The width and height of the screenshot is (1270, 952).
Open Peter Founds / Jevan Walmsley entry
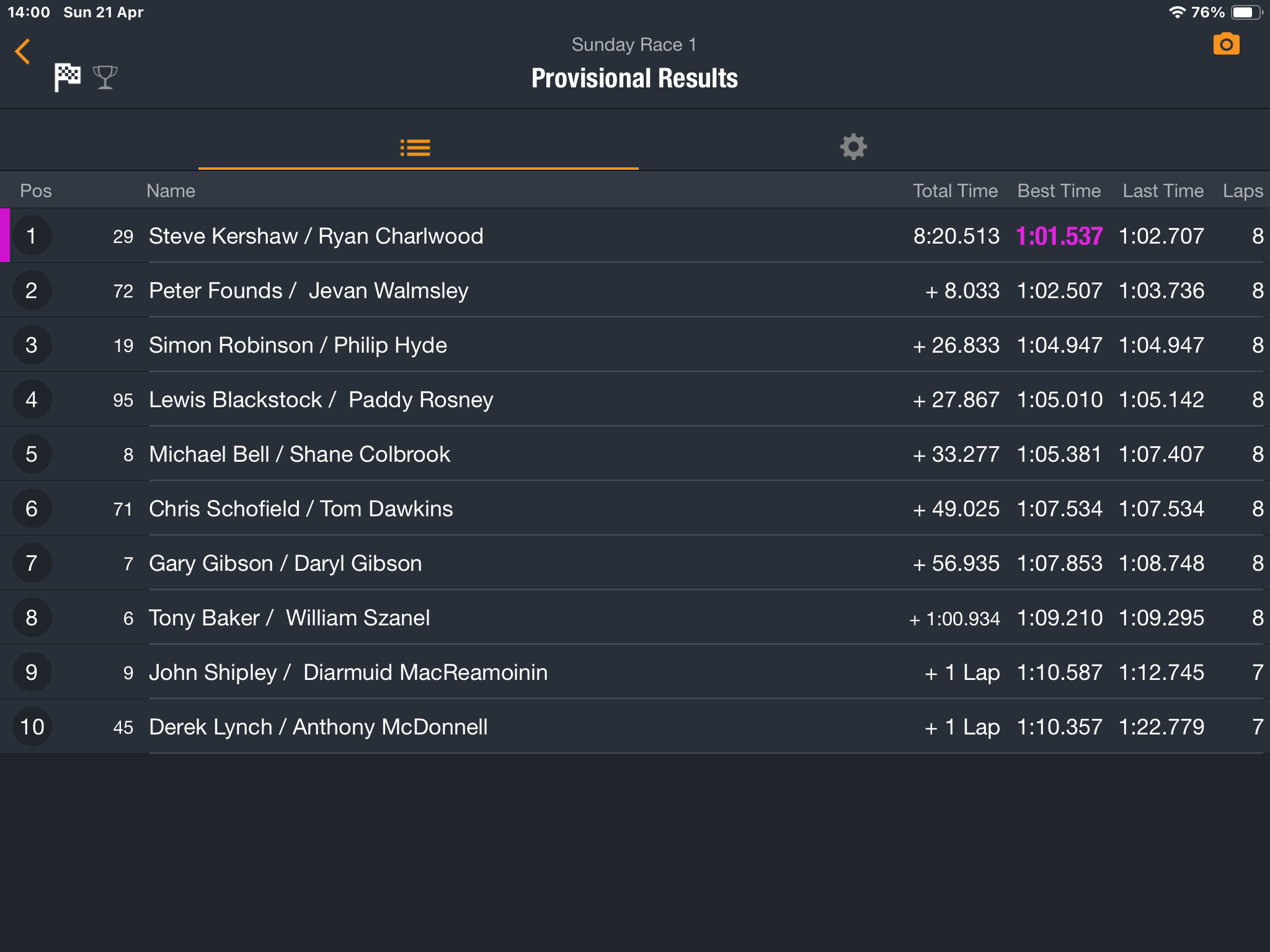tap(309, 291)
